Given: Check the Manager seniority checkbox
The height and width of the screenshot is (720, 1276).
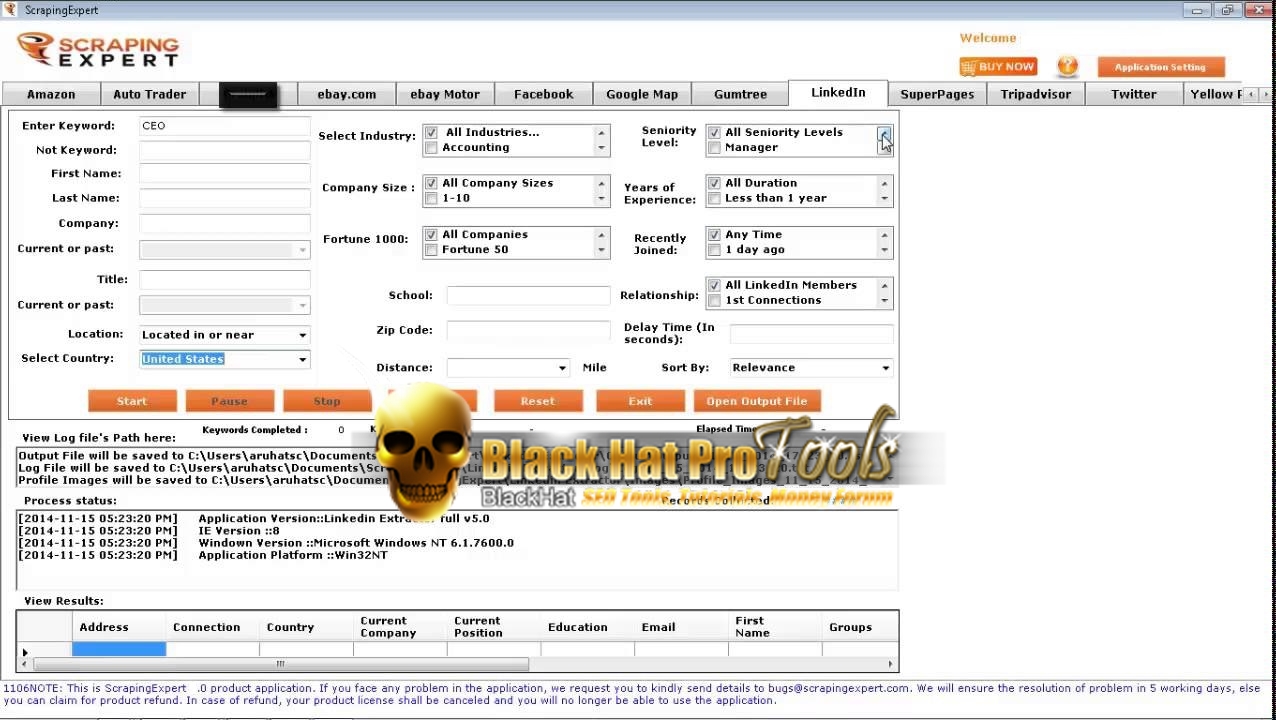Looking at the screenshot, I should coord(714,148).
